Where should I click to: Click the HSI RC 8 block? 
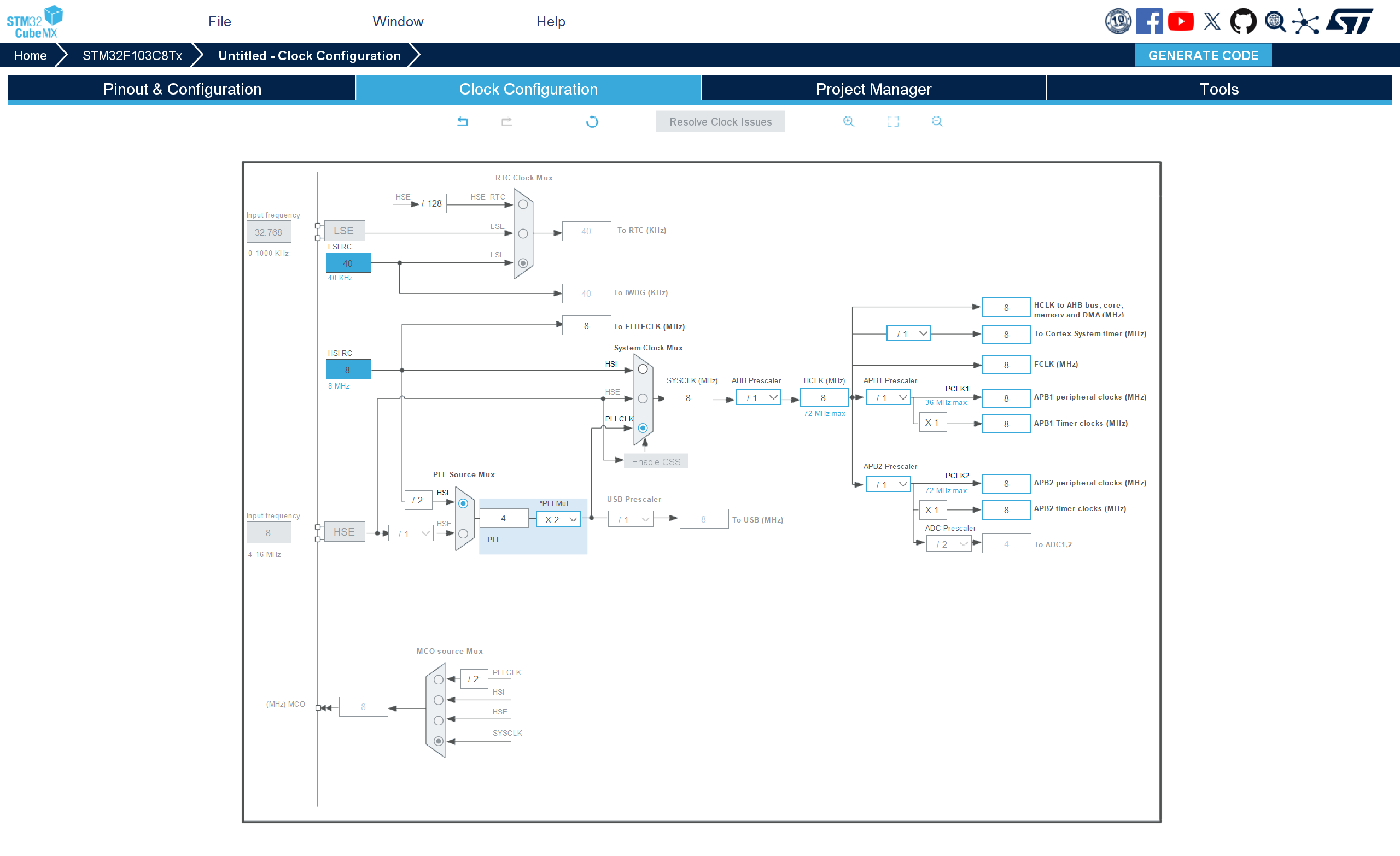(x=348, y=370)
